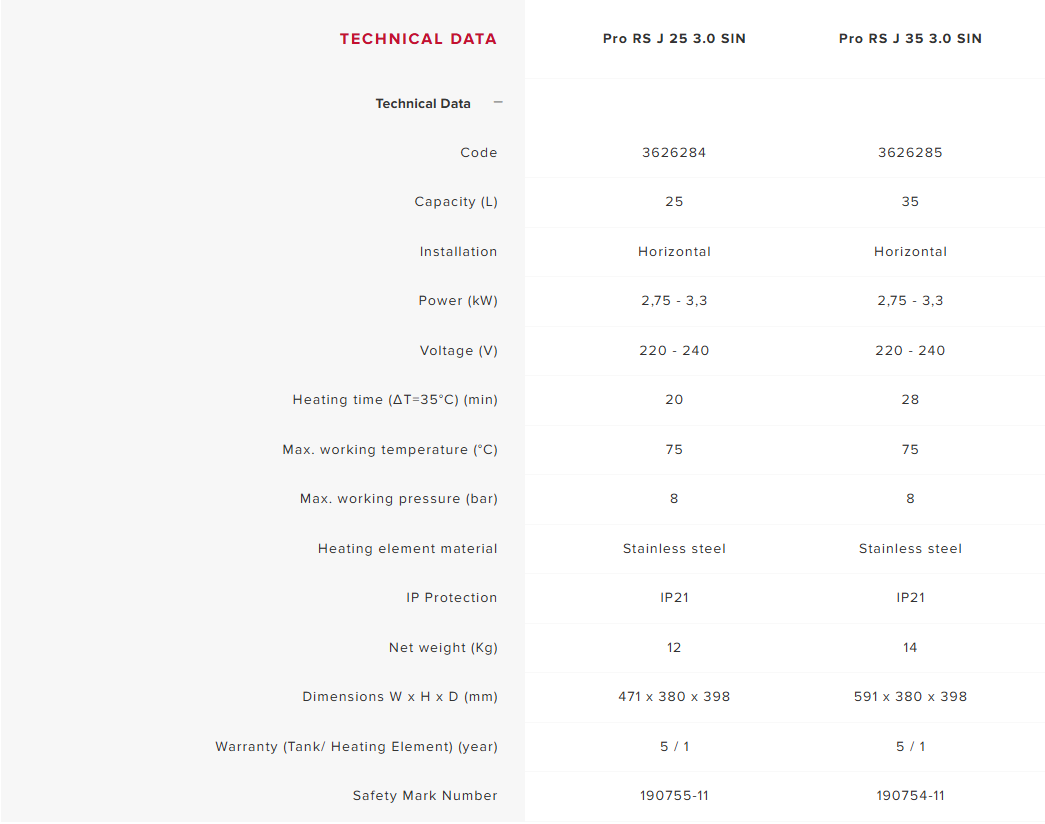Collapse the Technical Data section minus icon
Screen dimensions: 1045x824
click(498, 103)
